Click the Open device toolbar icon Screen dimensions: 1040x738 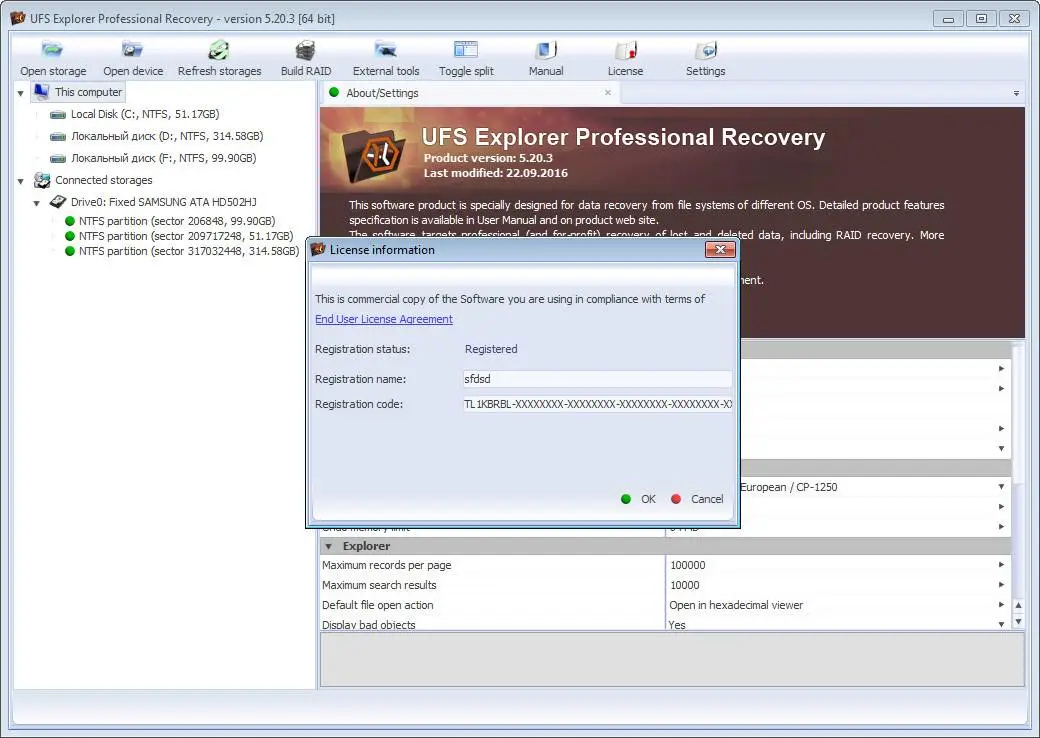point(133,50)
